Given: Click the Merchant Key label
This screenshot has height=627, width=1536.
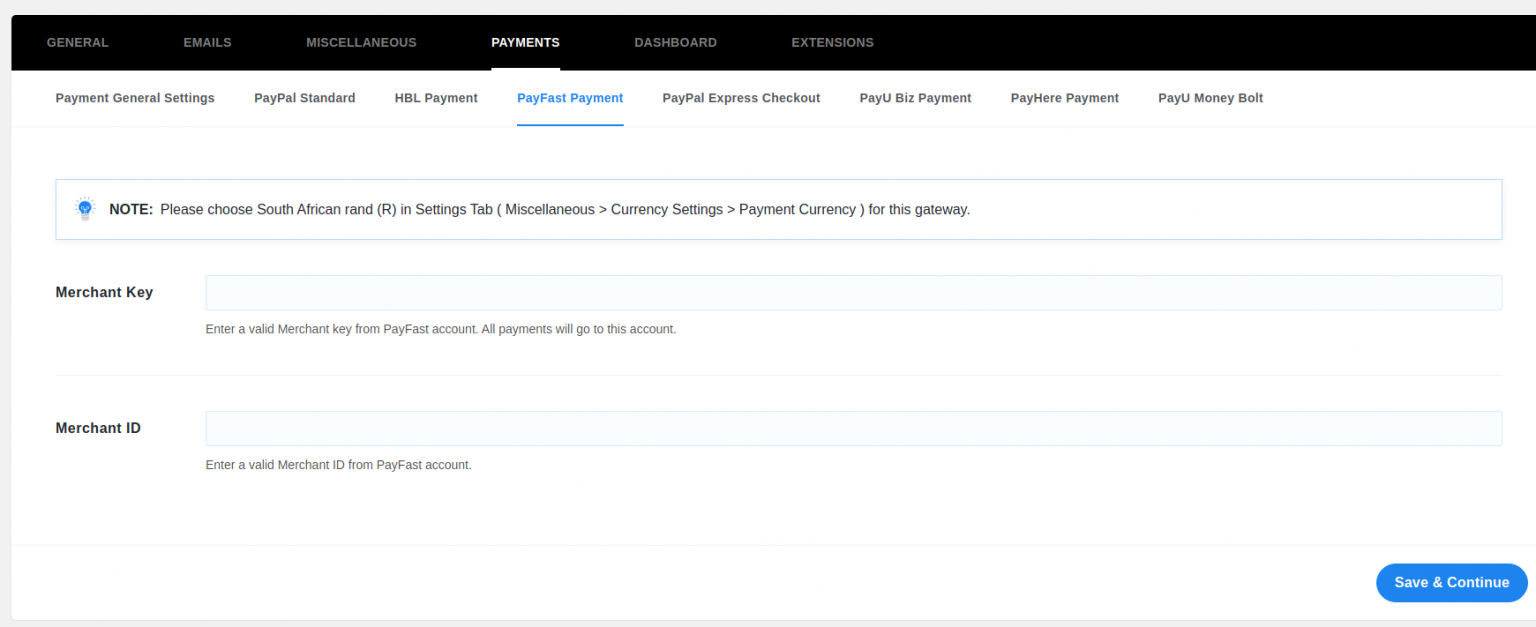Looking at the screenshot, I should 104,292.
